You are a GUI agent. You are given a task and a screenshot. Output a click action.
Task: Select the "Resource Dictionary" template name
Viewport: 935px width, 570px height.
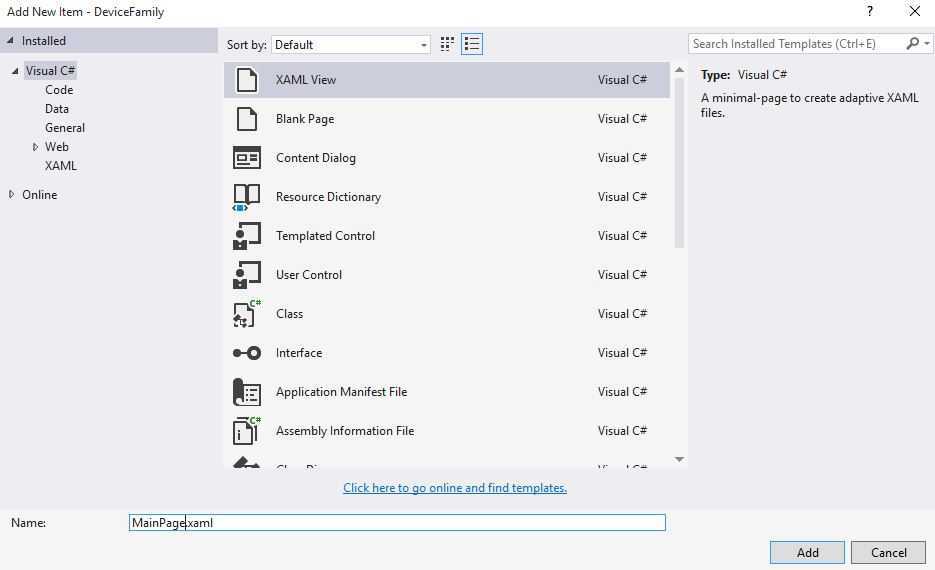pyautogui.click(x=328, y=197)
